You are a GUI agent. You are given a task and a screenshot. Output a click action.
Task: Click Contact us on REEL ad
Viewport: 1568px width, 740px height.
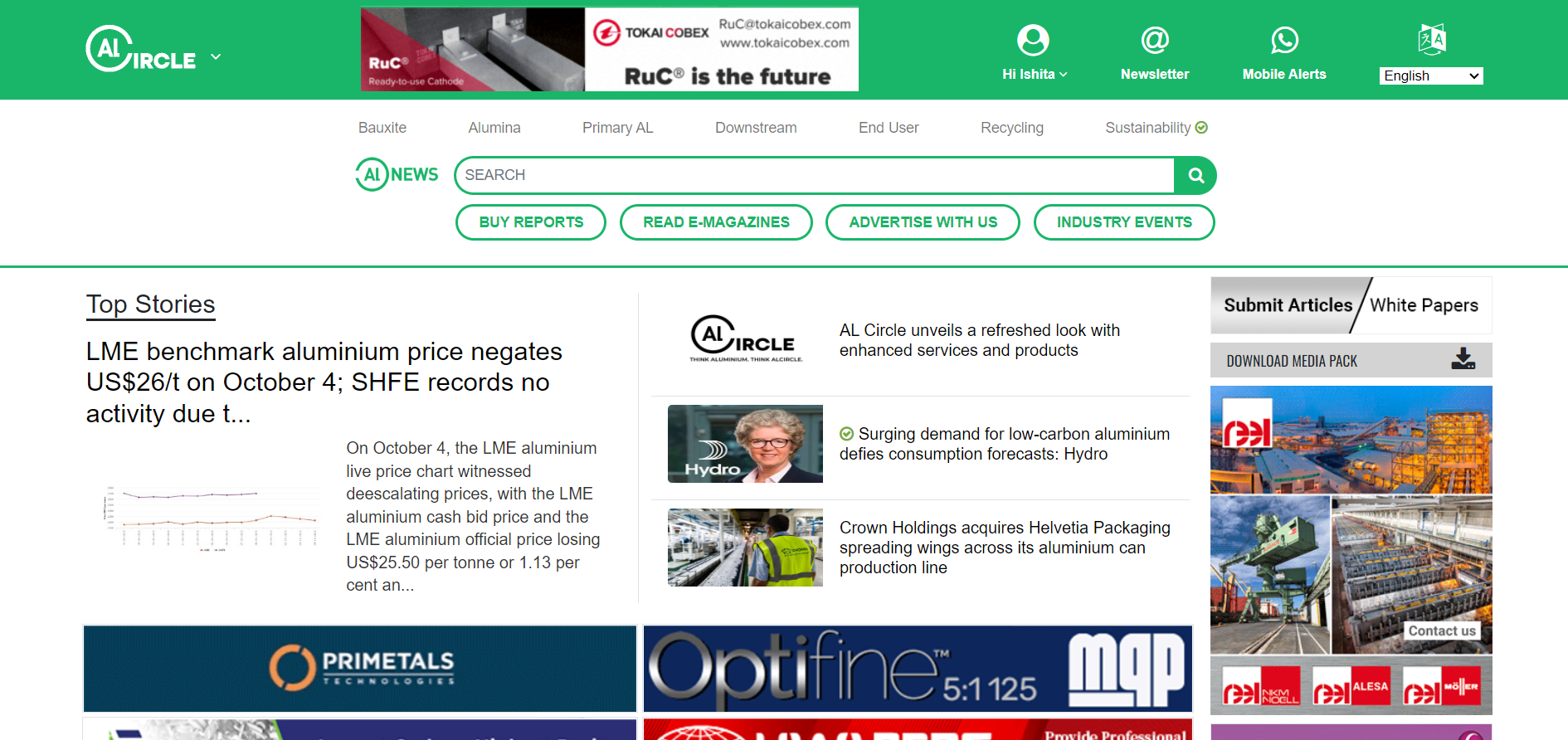click(1442, 630)
